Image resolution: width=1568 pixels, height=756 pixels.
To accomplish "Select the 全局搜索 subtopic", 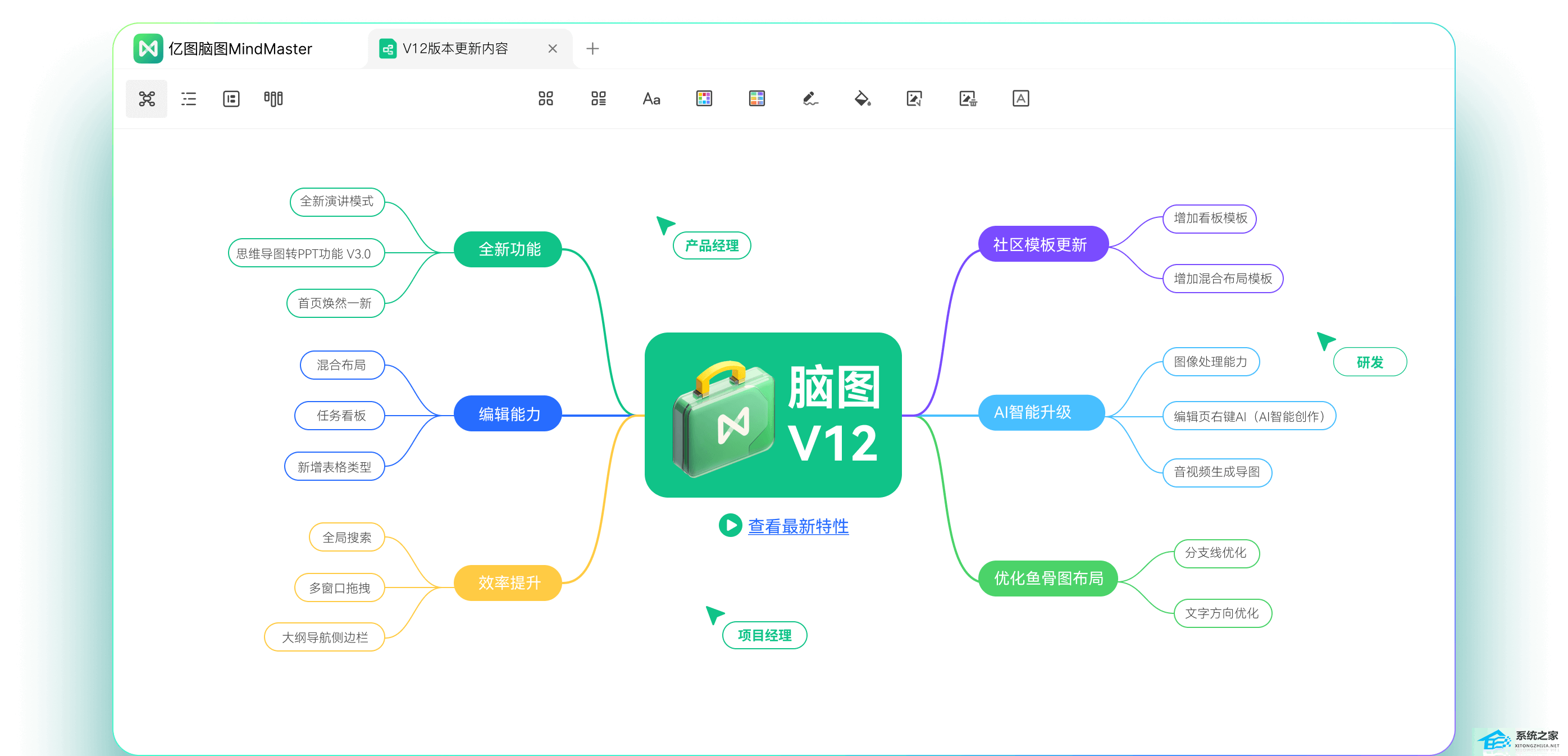I will [x=347, y=538].
